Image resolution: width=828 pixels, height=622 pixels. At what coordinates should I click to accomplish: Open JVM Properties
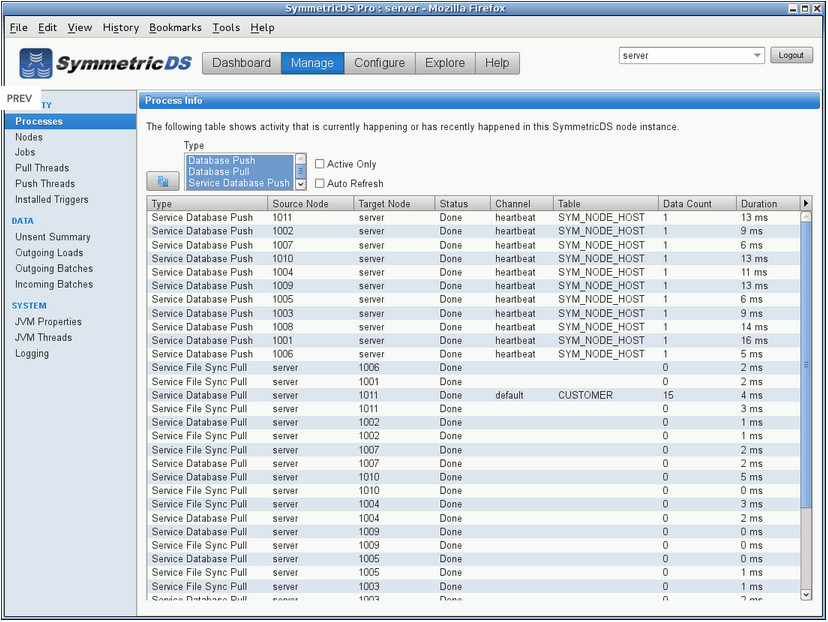(x=48, y=322)
